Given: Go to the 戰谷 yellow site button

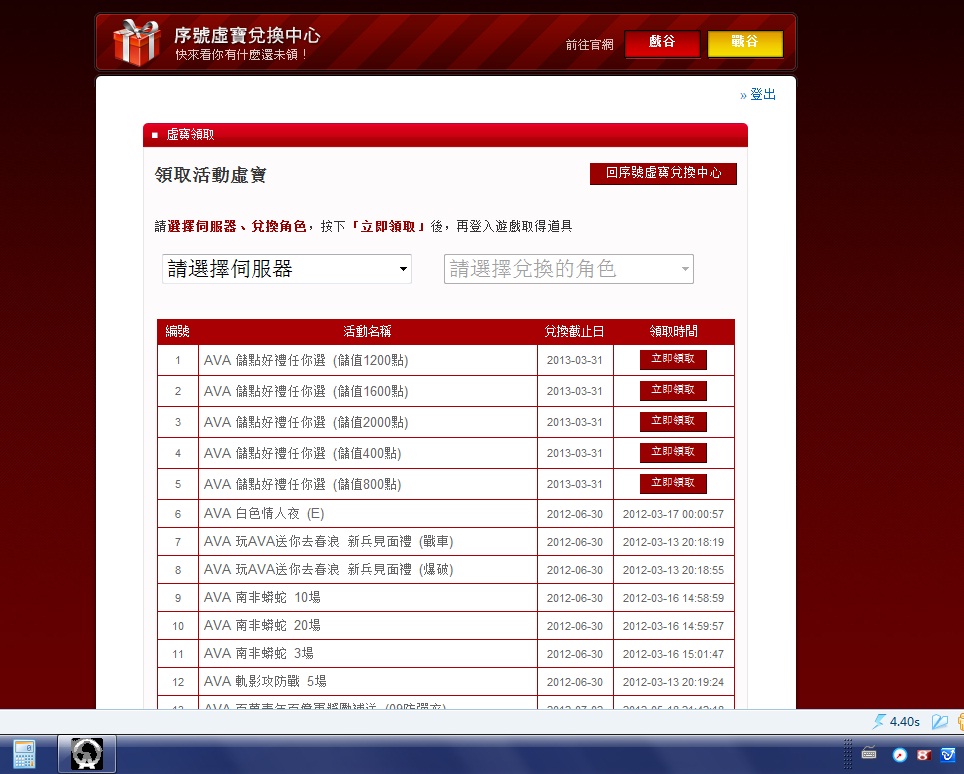Looking at the screenshot, I should [x=745, y=44].
